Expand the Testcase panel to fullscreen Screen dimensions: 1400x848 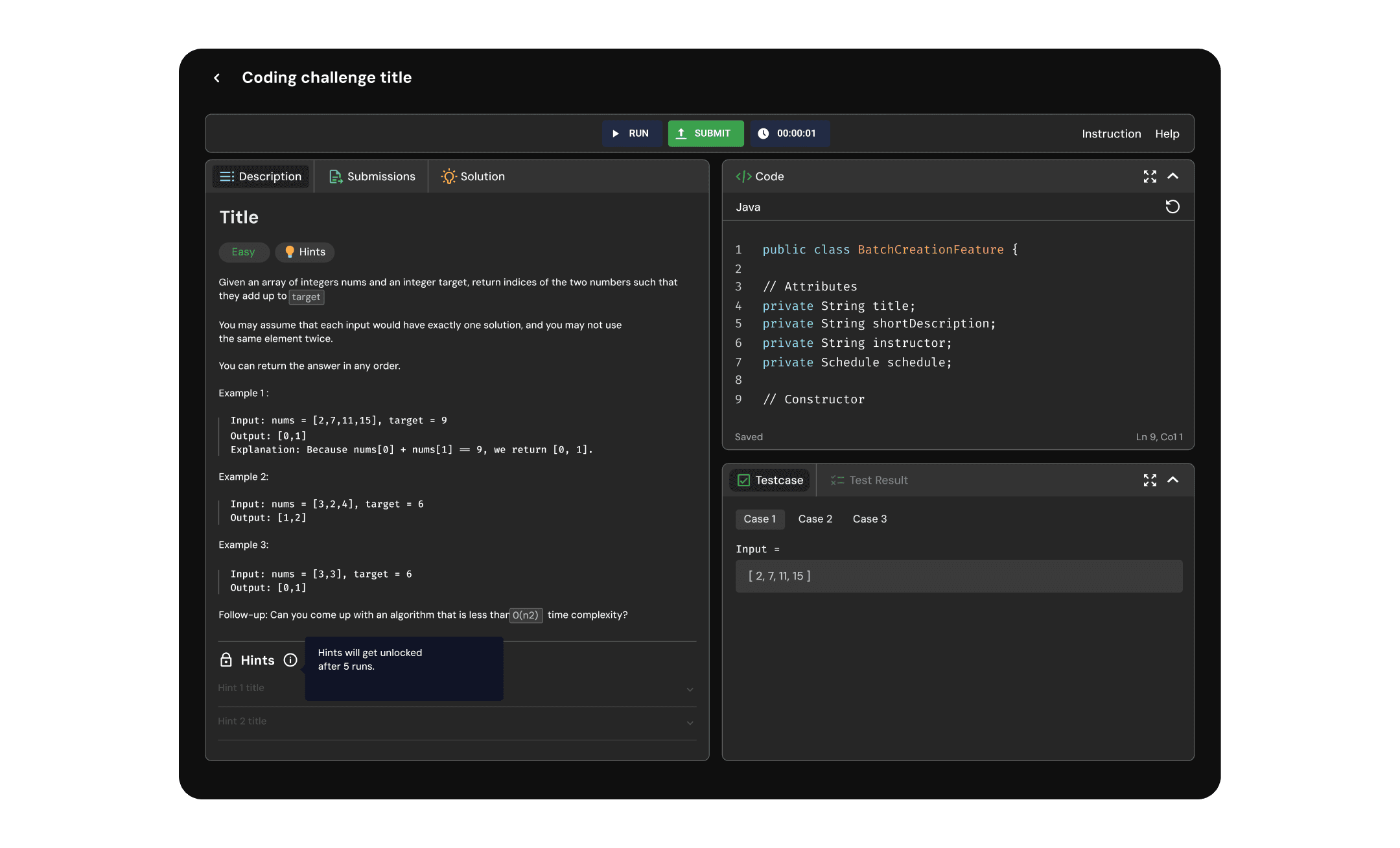click(x=1150, y=480)
